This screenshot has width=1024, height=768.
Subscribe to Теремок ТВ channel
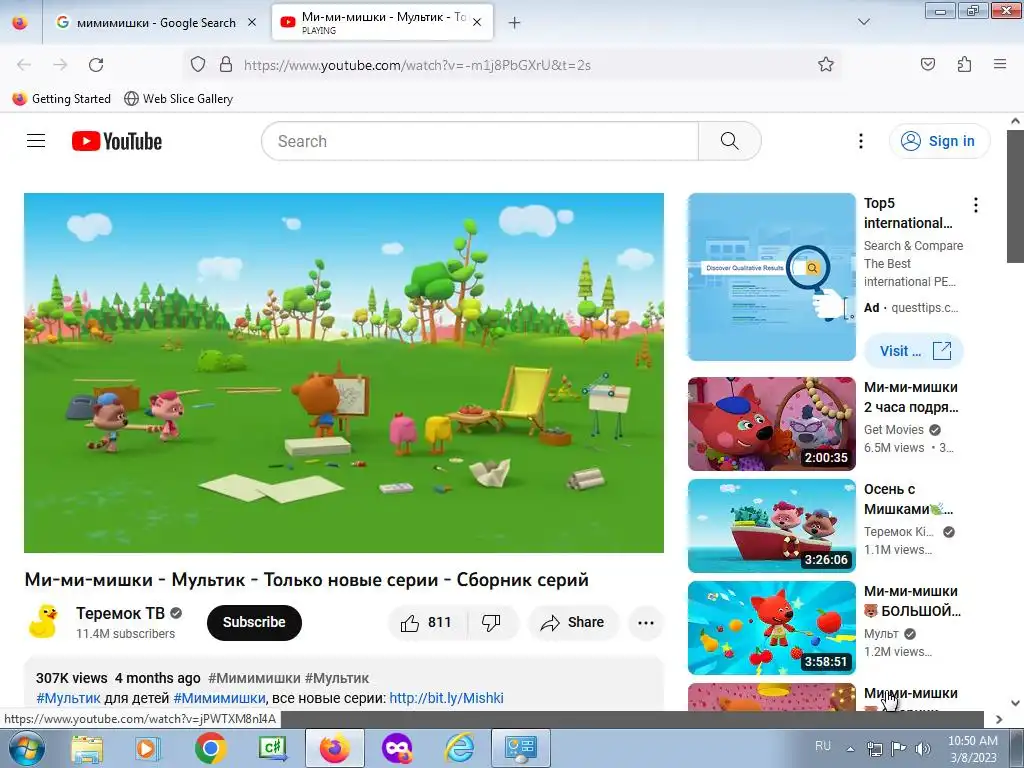(x=254, y=622)
